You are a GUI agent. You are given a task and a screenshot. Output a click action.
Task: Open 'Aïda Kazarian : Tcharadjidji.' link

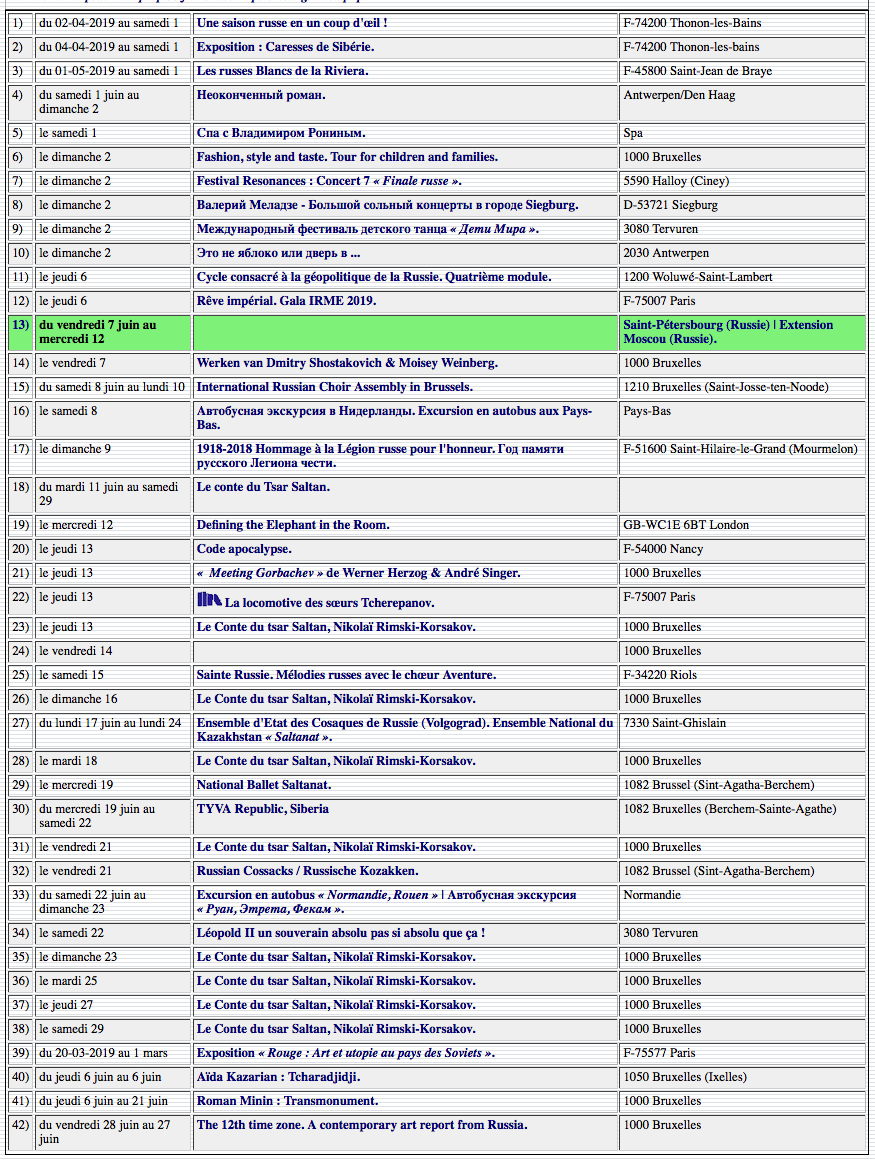(x=279, y=1077)
